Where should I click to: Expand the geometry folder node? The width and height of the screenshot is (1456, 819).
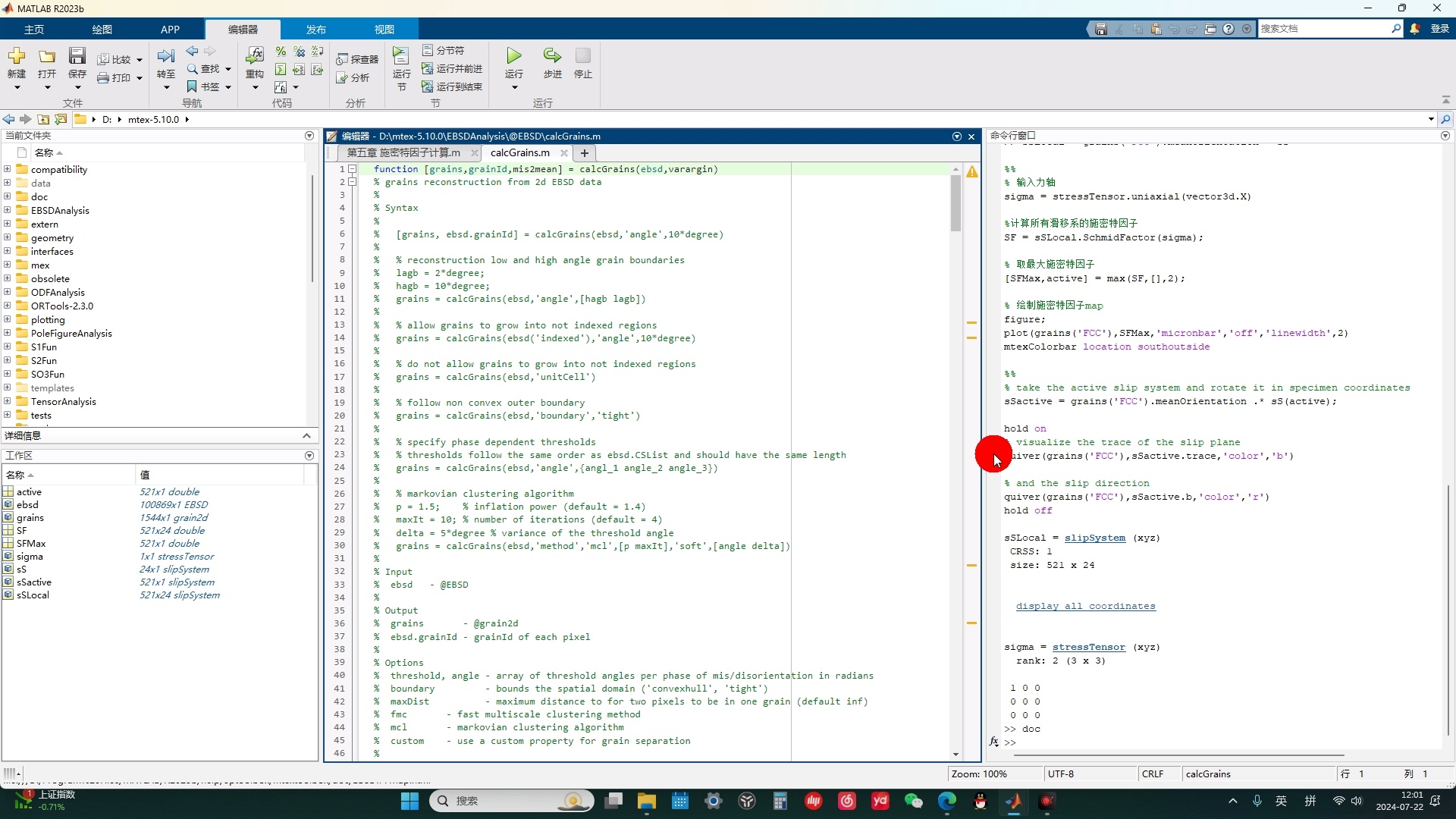(7, 237)
